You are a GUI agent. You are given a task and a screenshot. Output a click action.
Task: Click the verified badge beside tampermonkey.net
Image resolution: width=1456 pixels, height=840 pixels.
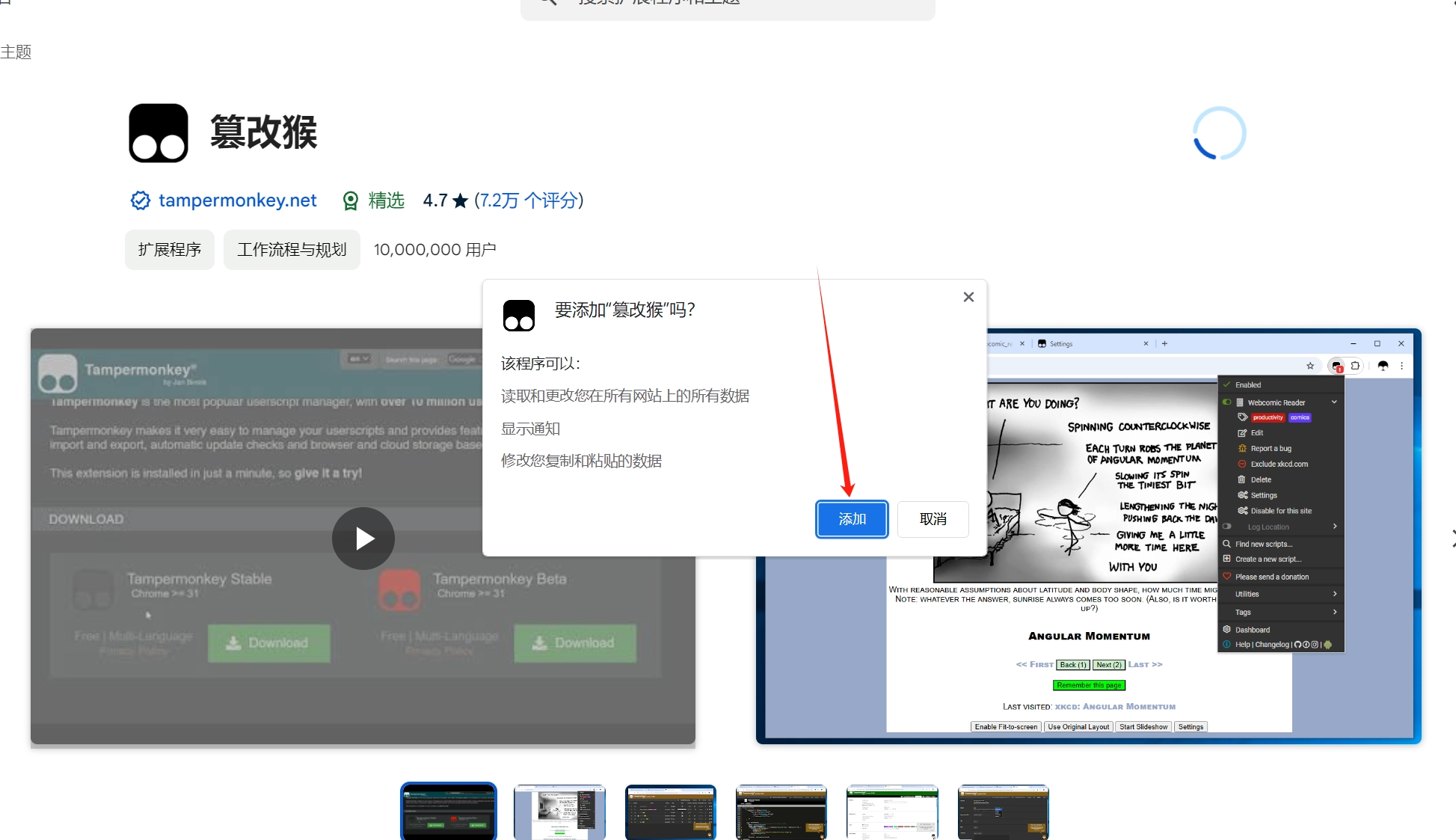141,200
